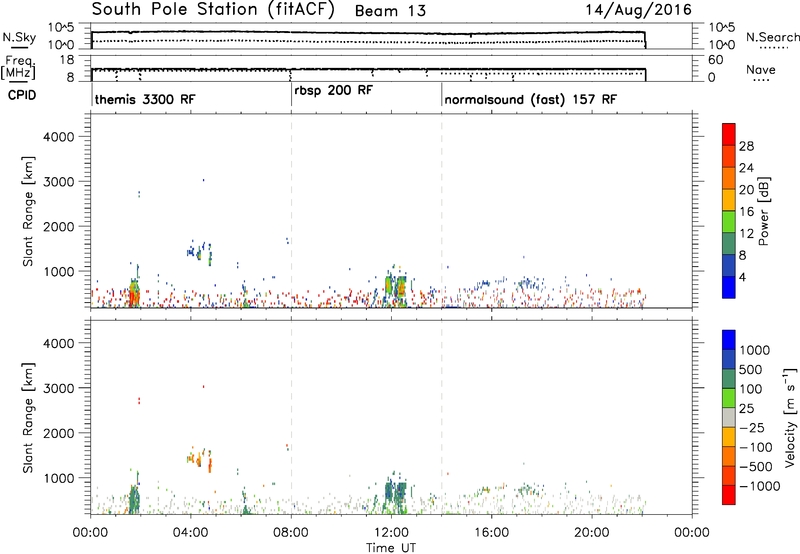Click the 20:00 time tick label
Screen dimensions: 800x554
click(x=592, y=533)
